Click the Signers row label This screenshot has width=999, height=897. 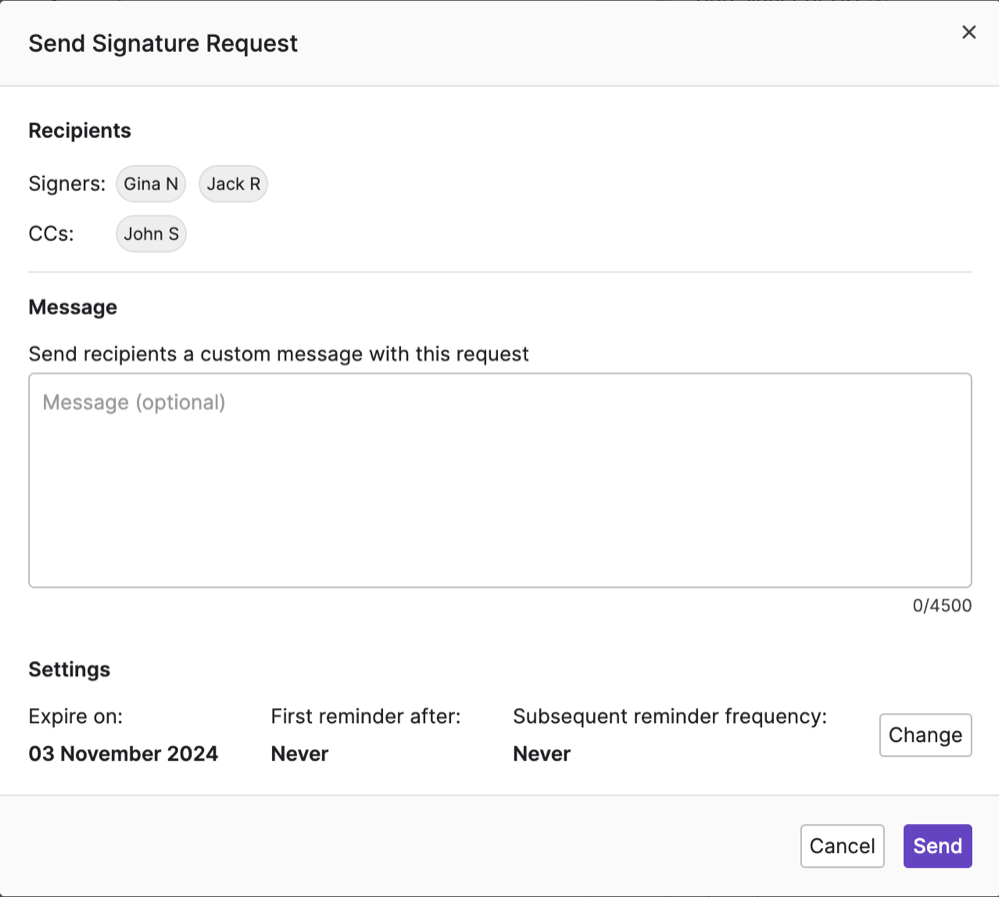[x=66, y=183]
